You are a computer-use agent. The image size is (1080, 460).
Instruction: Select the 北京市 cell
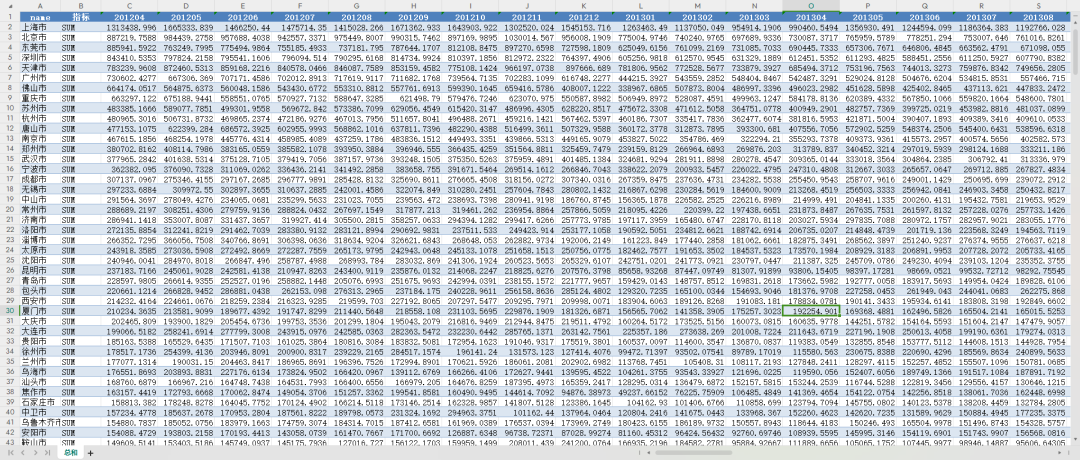coord(41,36)
